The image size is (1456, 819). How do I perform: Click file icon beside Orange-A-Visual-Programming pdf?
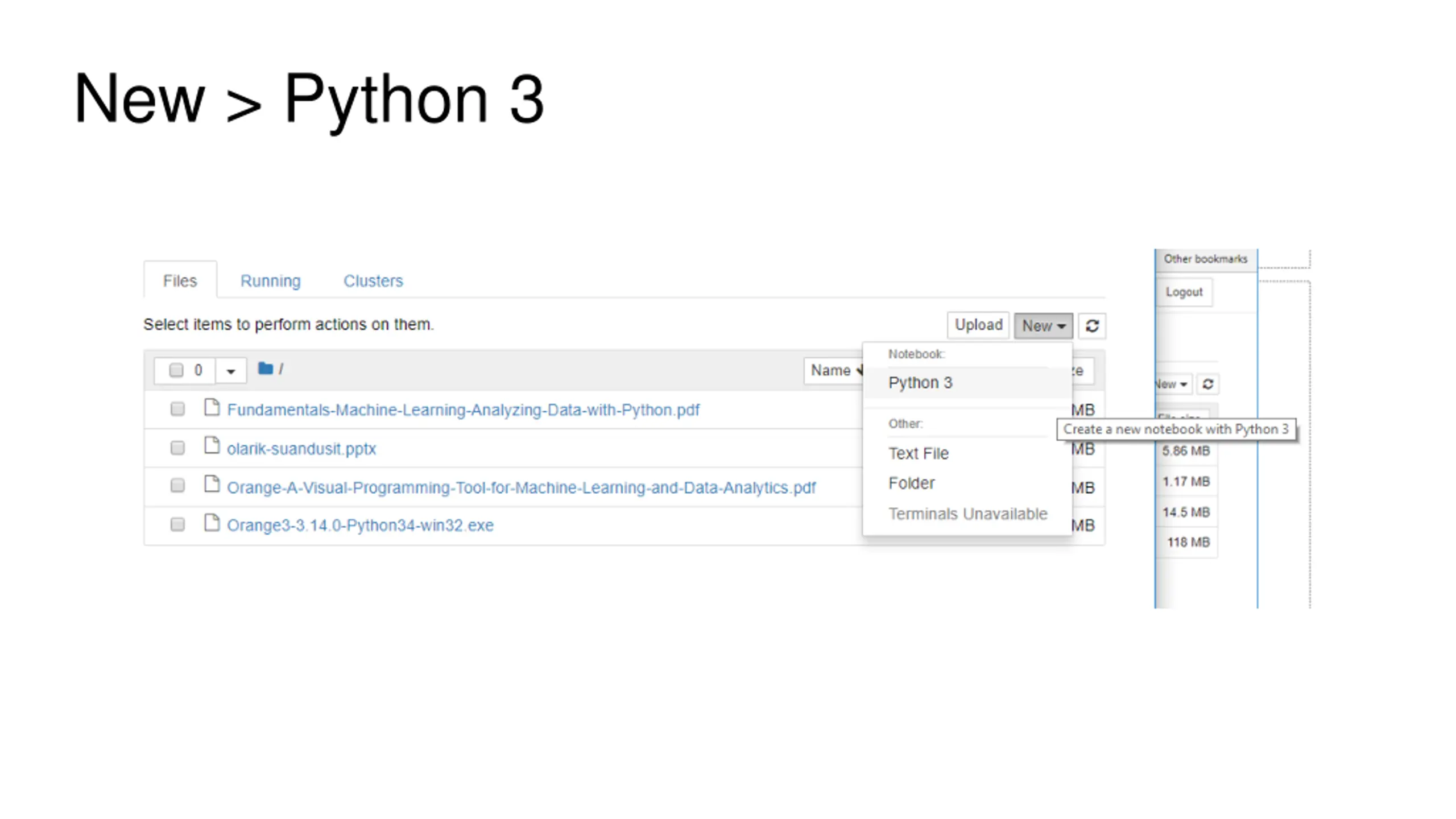(212, 485)
